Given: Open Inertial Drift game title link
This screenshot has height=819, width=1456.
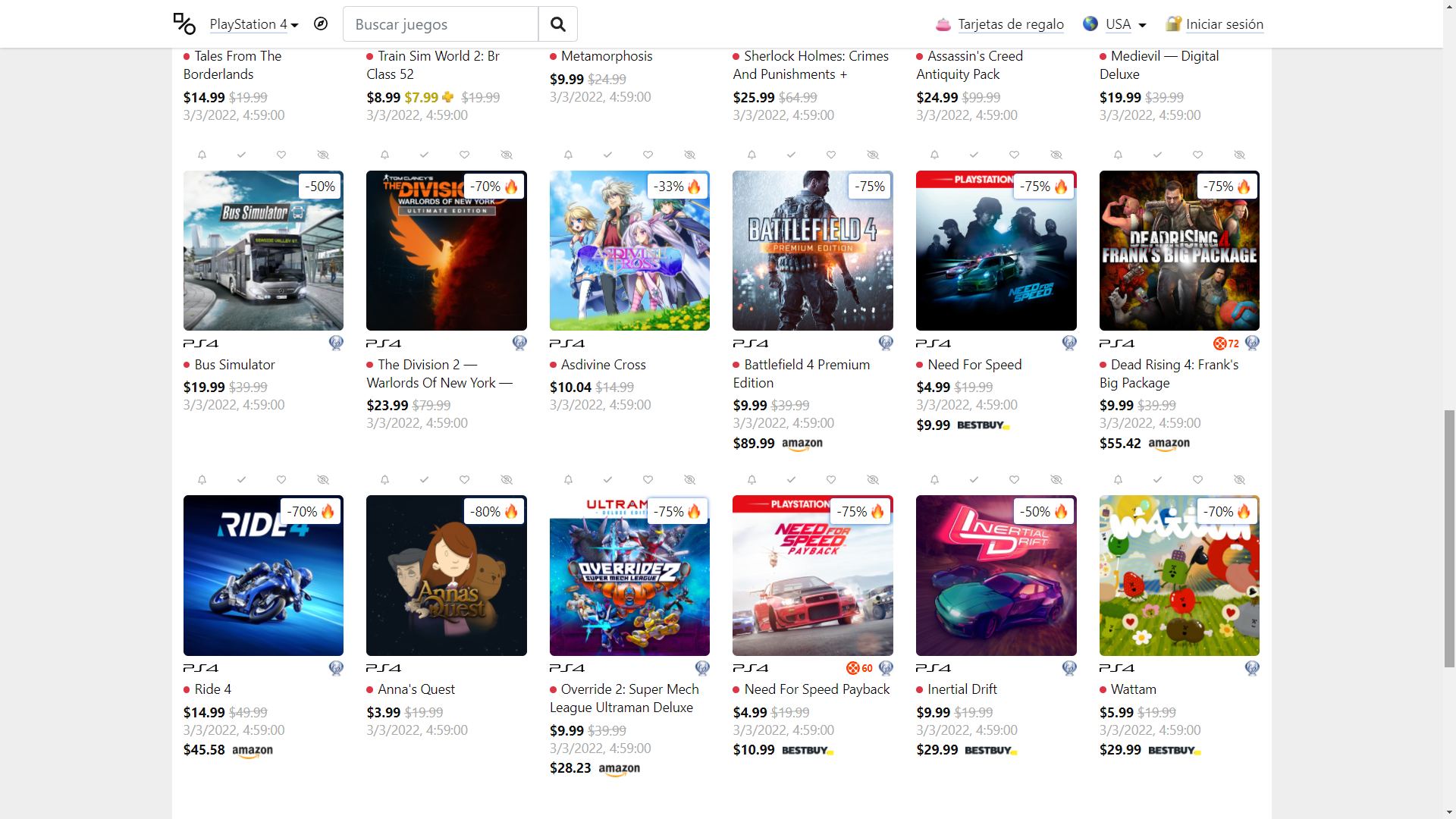Looking at the screenshot, I should coord(962,689).
